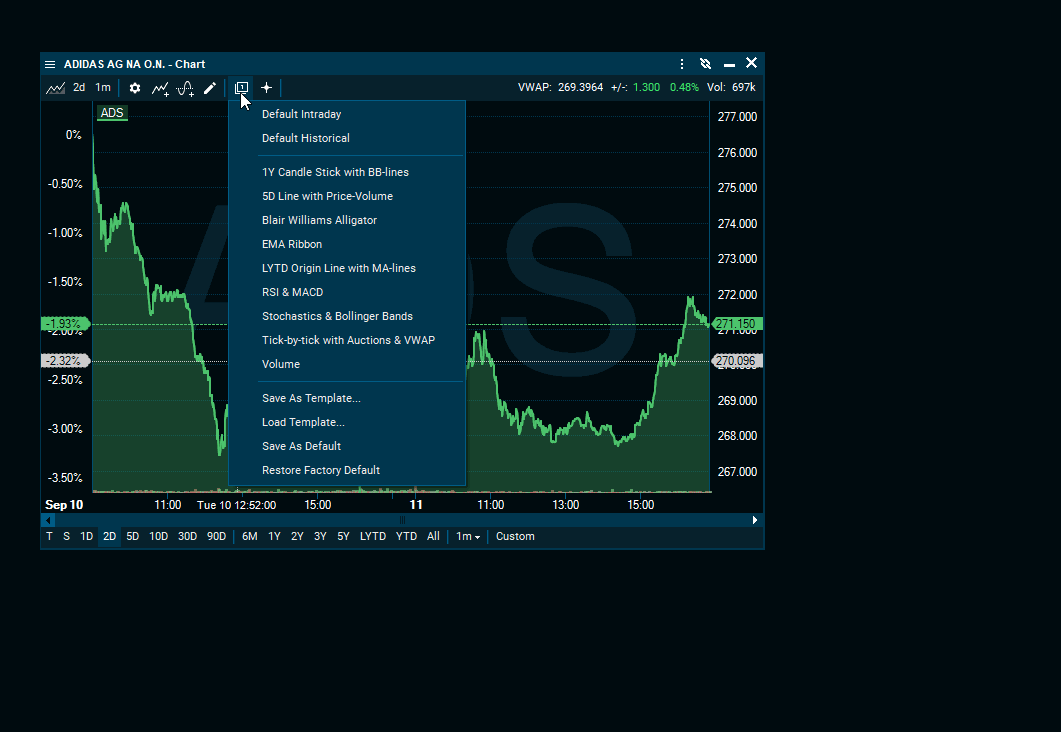Close the chart templates dropdown via its icon
1061x732 pixels.
pyautogui.click(x=241, y=88)
